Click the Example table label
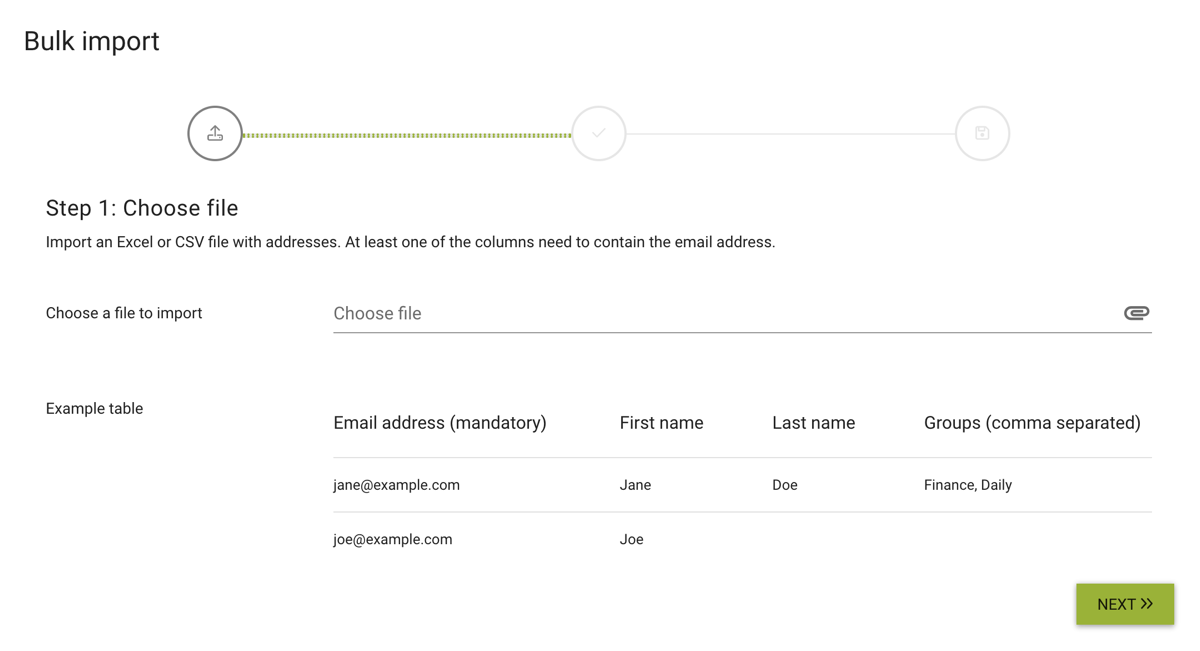 (x=94, y=408)
